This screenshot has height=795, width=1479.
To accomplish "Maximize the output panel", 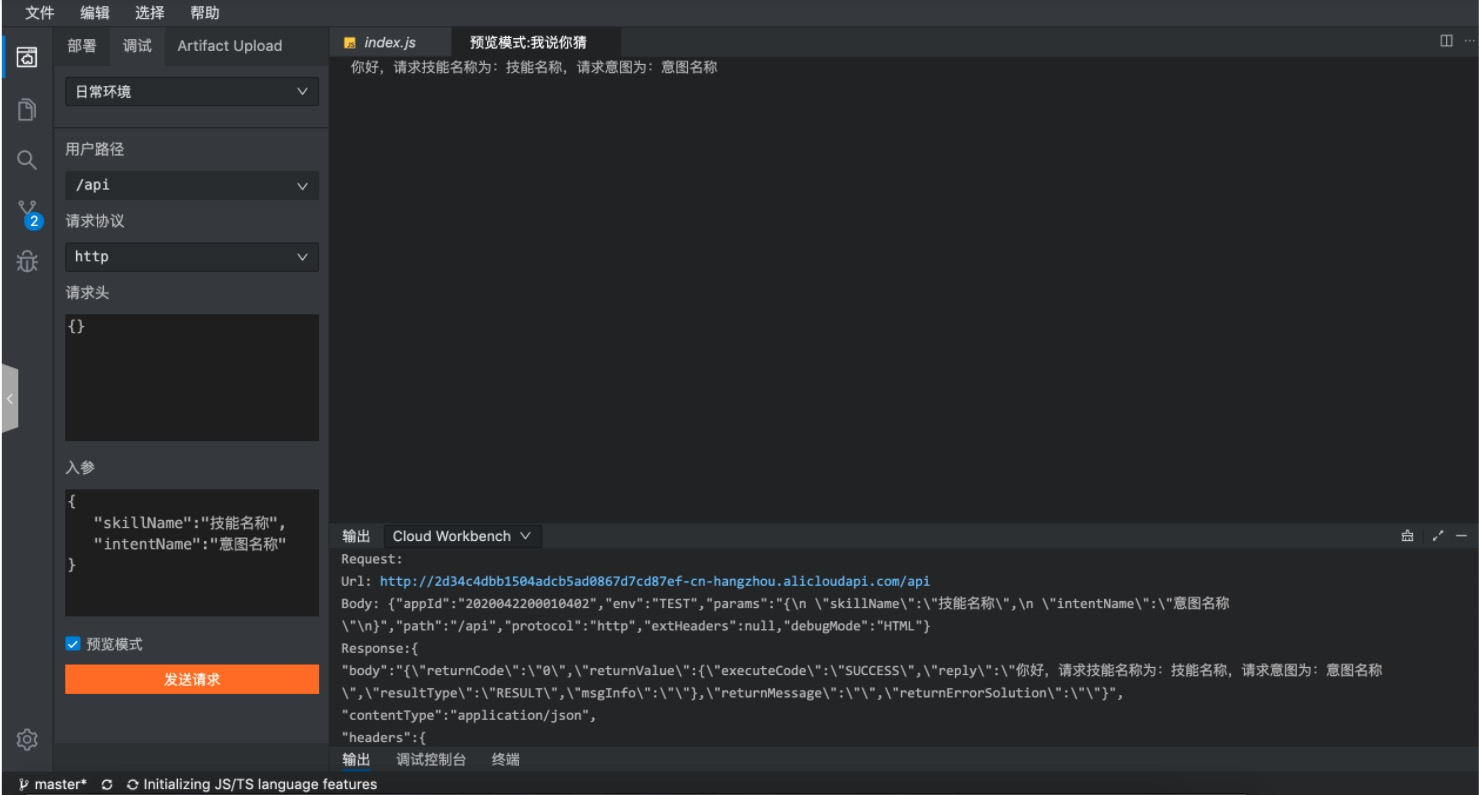I will pos(1438,537).
